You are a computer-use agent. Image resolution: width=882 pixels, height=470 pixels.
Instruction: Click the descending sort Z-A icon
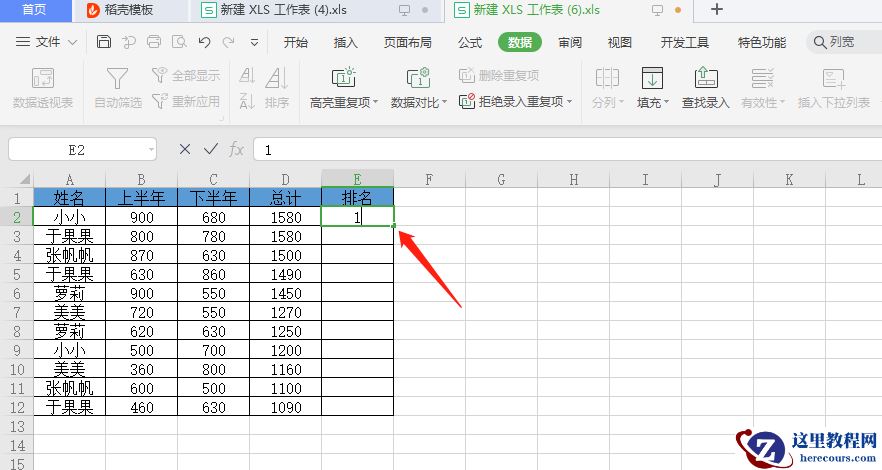coord(247,101)
